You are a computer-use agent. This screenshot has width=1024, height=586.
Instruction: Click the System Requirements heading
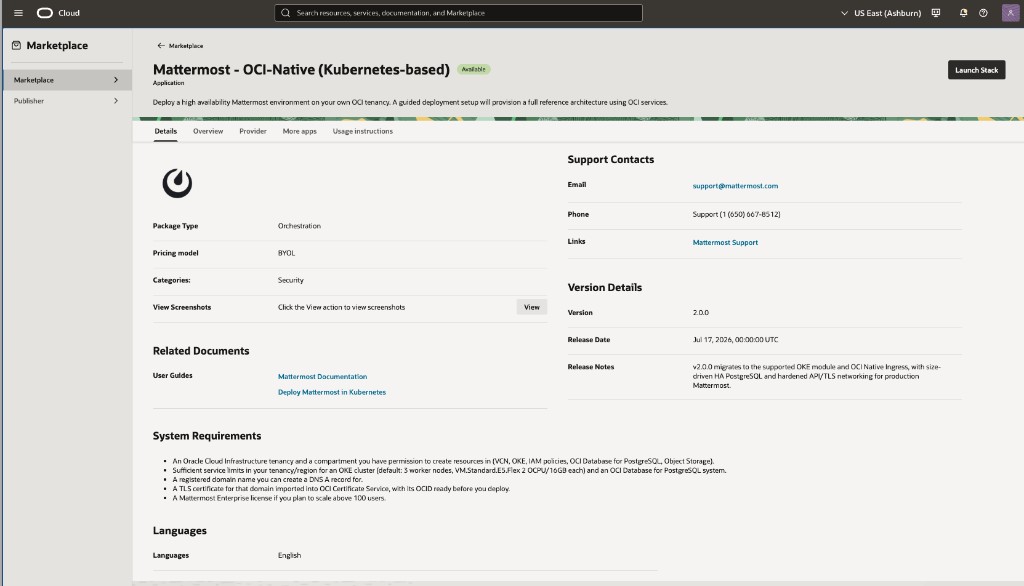(207, 436)
